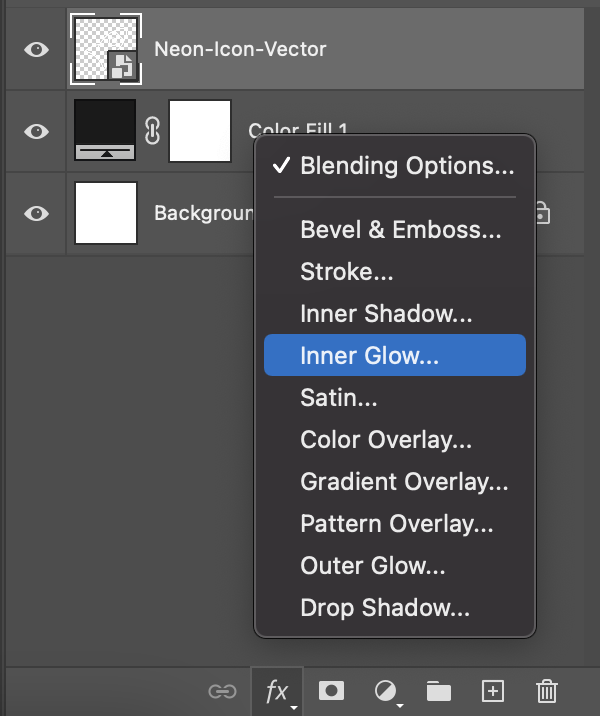Select the Neon-Icon-Vector smart object thumbnail

(x=106, y=49)
